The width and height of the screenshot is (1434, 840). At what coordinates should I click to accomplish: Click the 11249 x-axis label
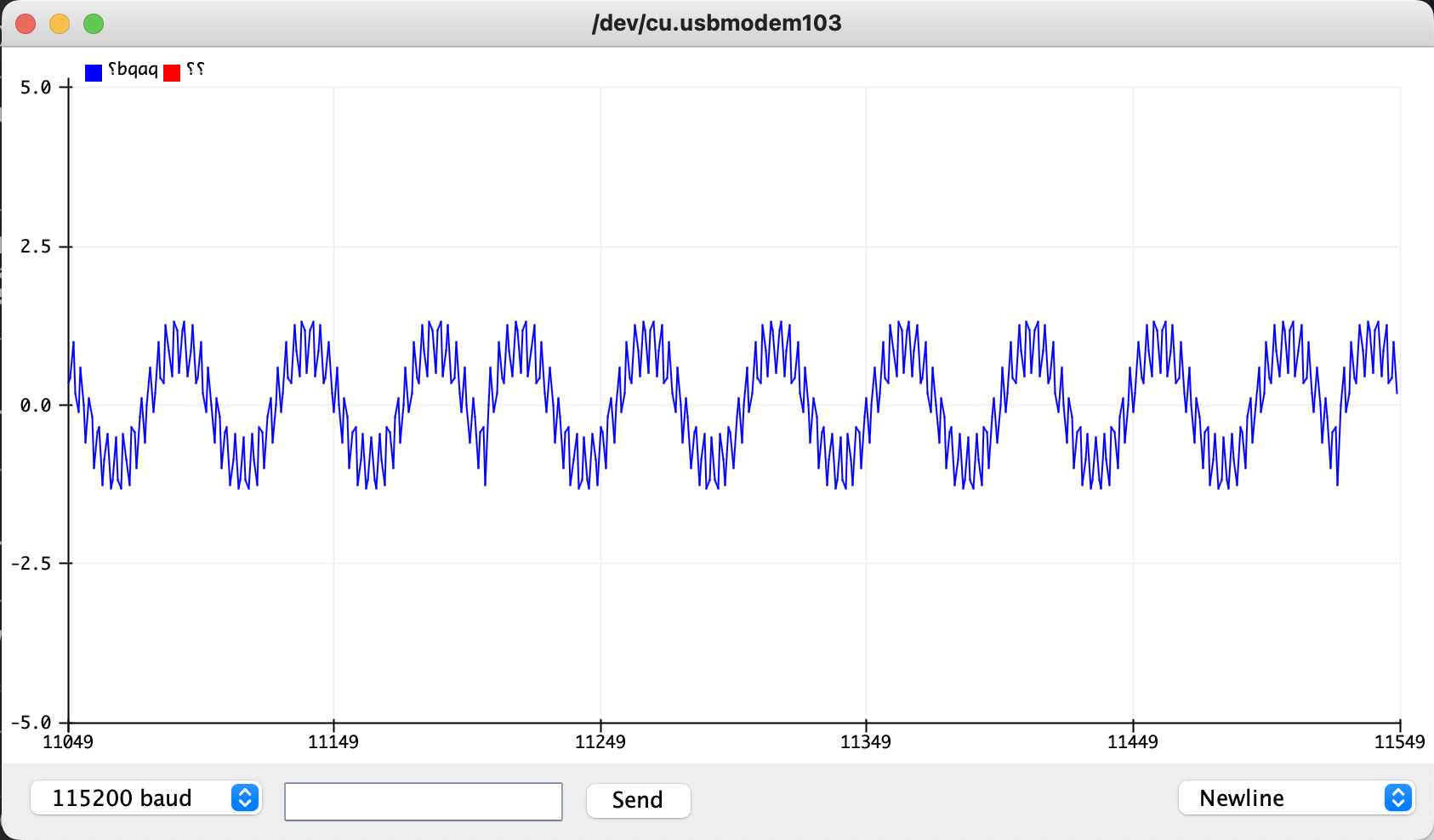click(x=600, y=742)
